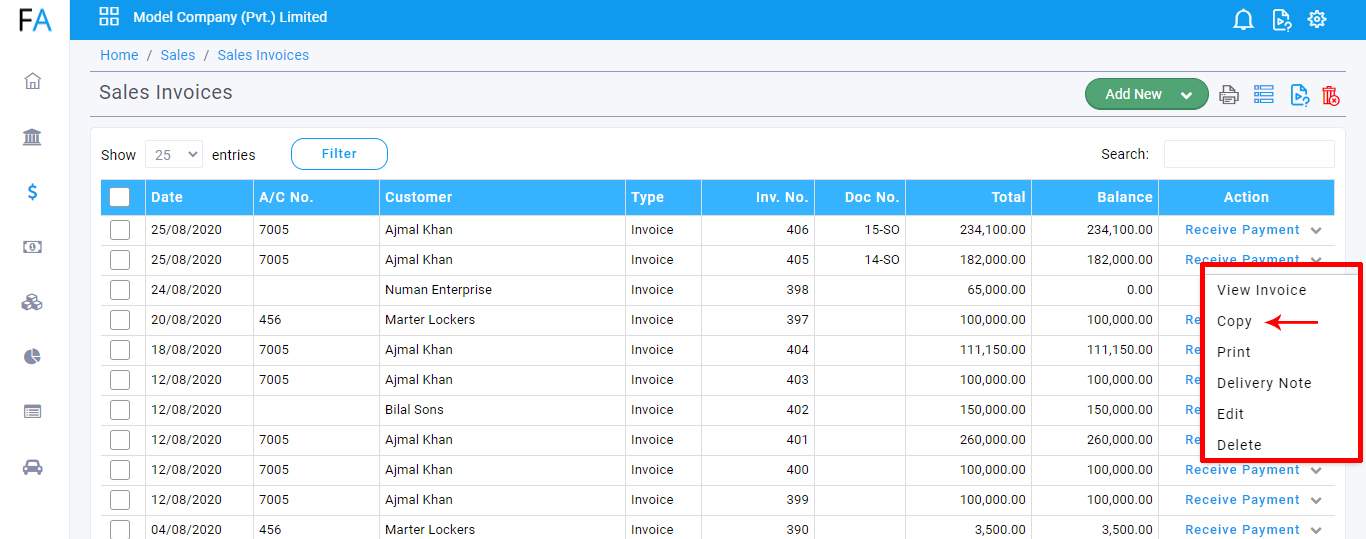Viewport: 1366px width, 539px height.
Task: Choose Delivery Note from the menu
Action: [1264, 383]
